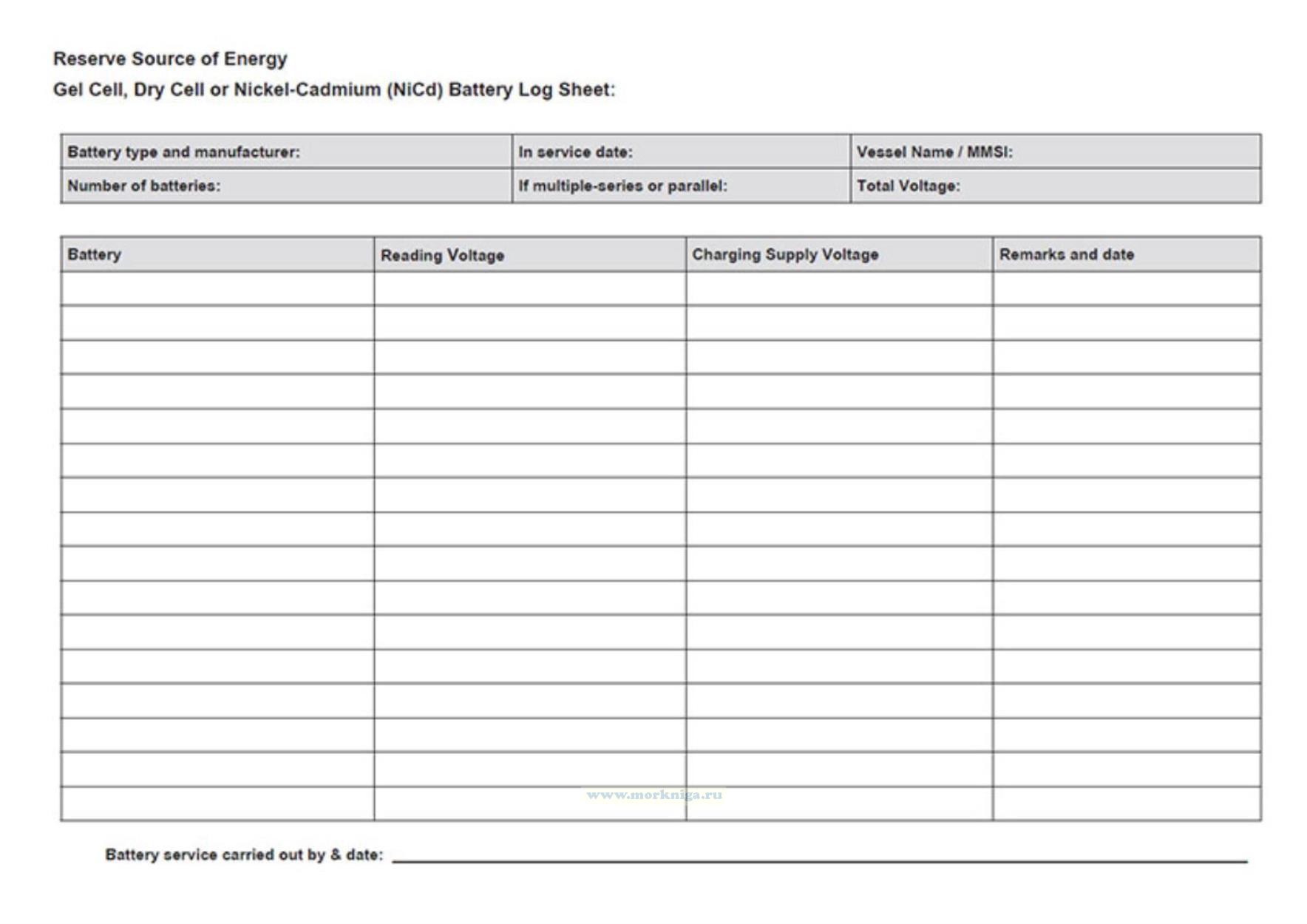Image resolution: width=1307 pixels, height=924 pixels.
Task: Select the 'Total Voltage' field
Action: point(1055,186)
